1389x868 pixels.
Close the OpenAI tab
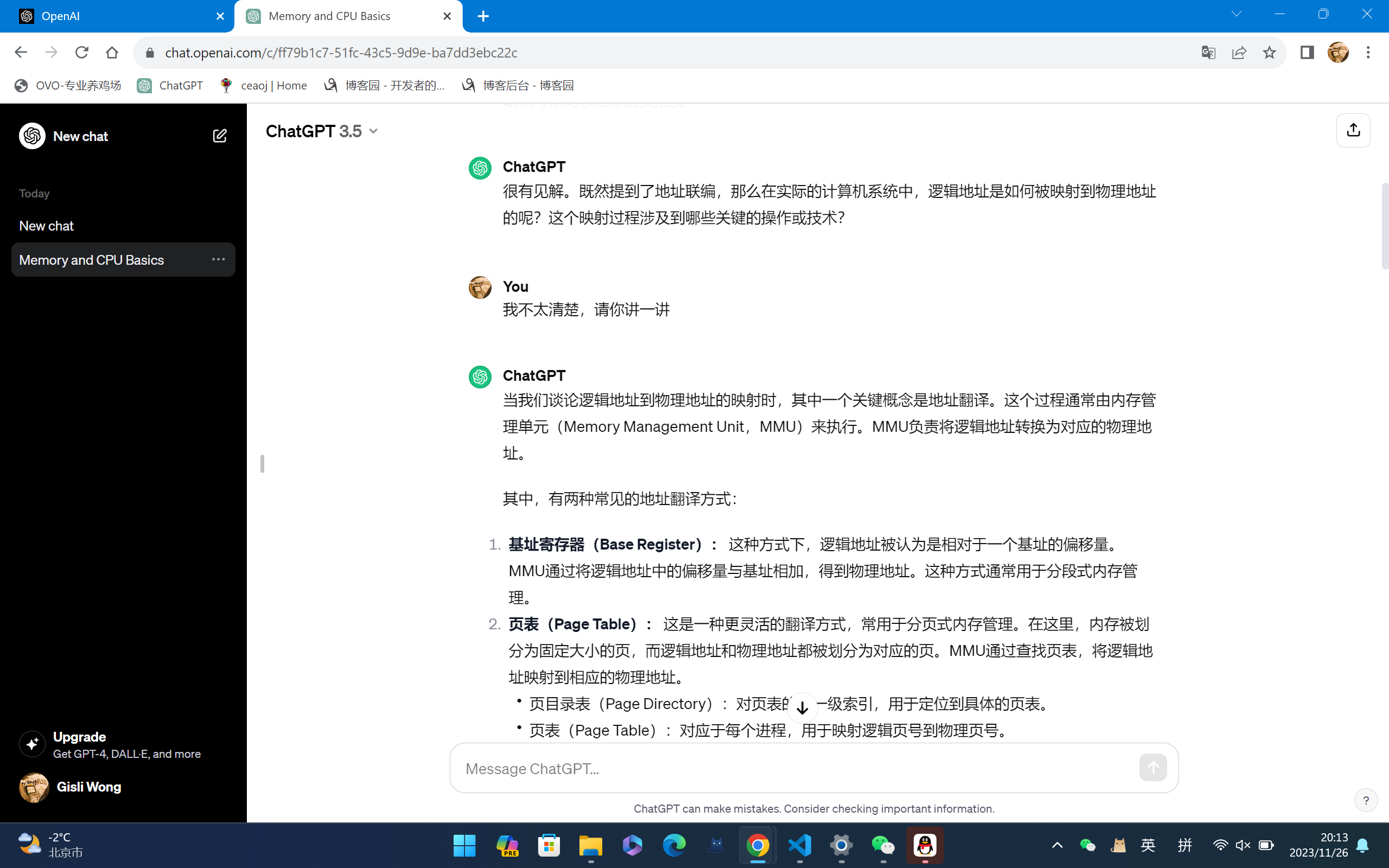pyautogui.click(x=220, y=16)
